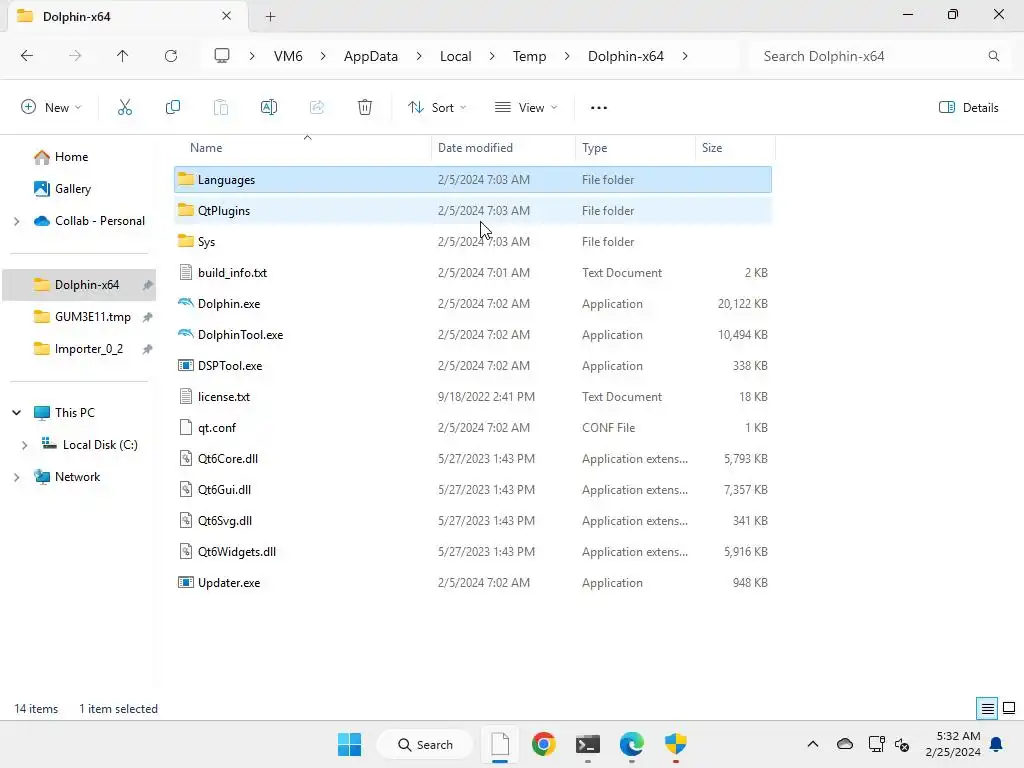Expand Collab - Personal tree node
Screen dimensions: 1024x768
pos(16,221)
